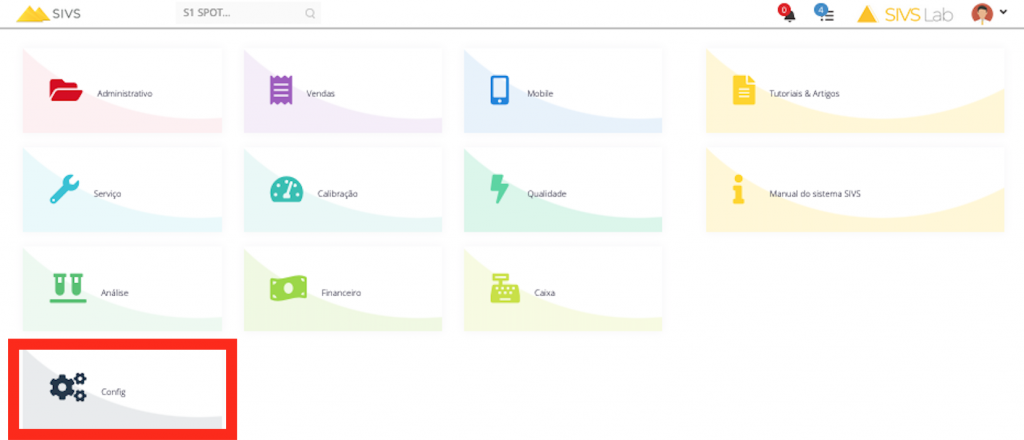Open the Calibração module label
The height and width of the screenshot is (440, 1024).
tap(337, 194)
